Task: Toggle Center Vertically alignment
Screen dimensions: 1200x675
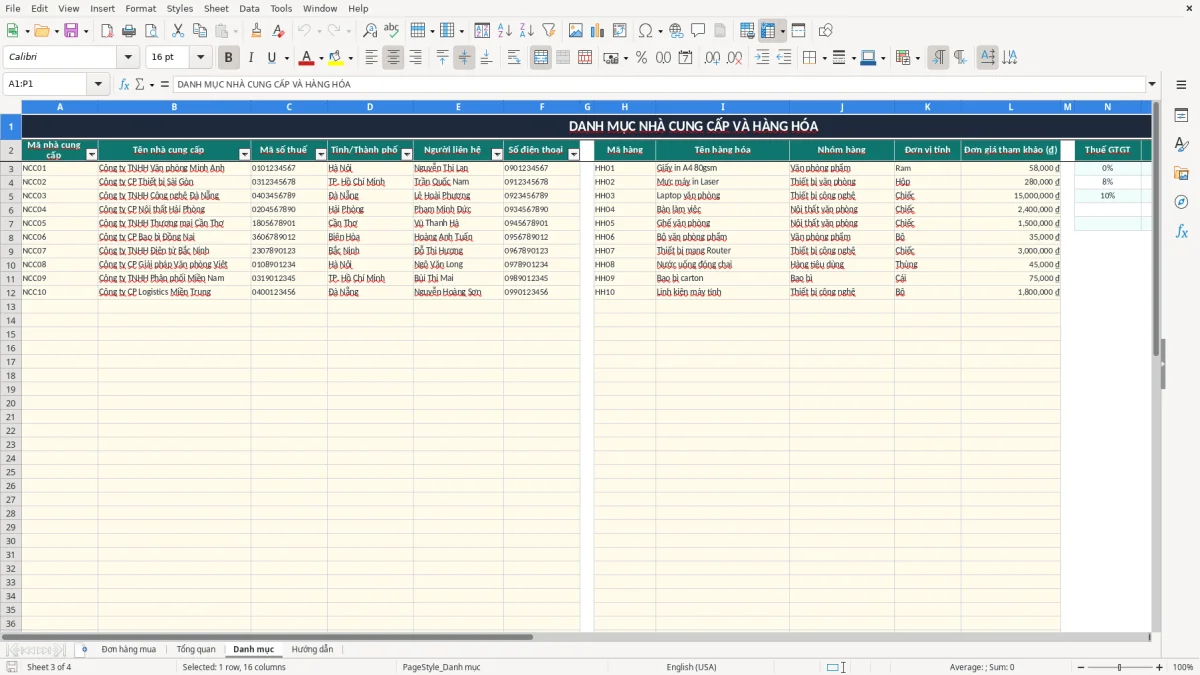Action: tap(464, 58)
